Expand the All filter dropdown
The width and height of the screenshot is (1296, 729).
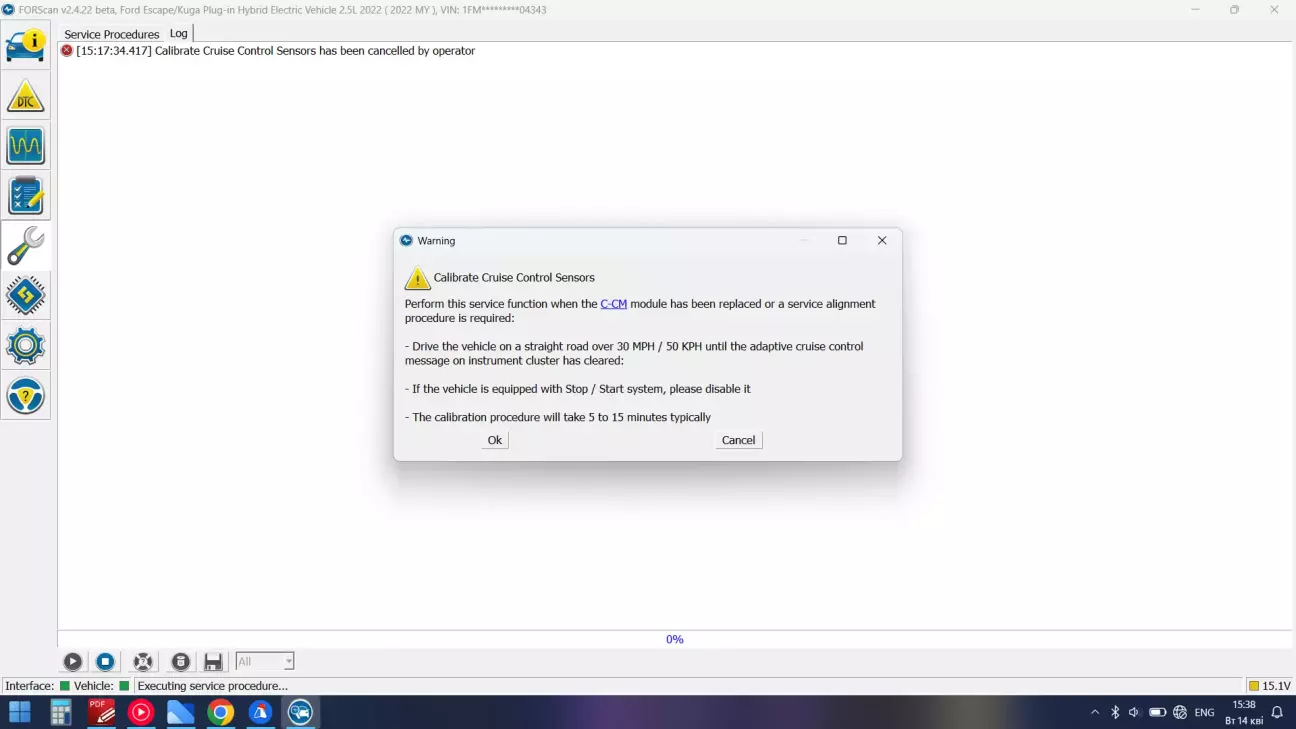[288, 662]
